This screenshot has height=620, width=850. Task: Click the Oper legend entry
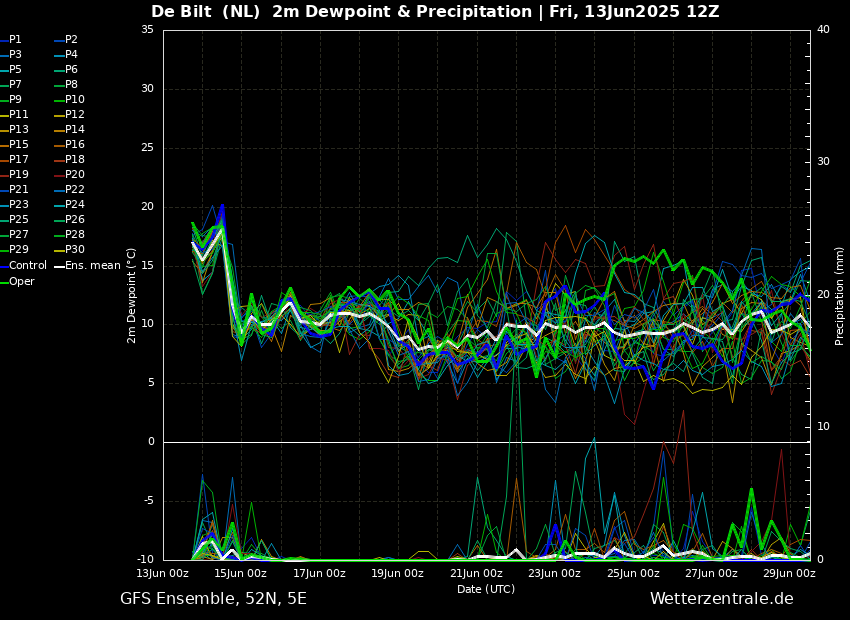[x=22, y=281]
